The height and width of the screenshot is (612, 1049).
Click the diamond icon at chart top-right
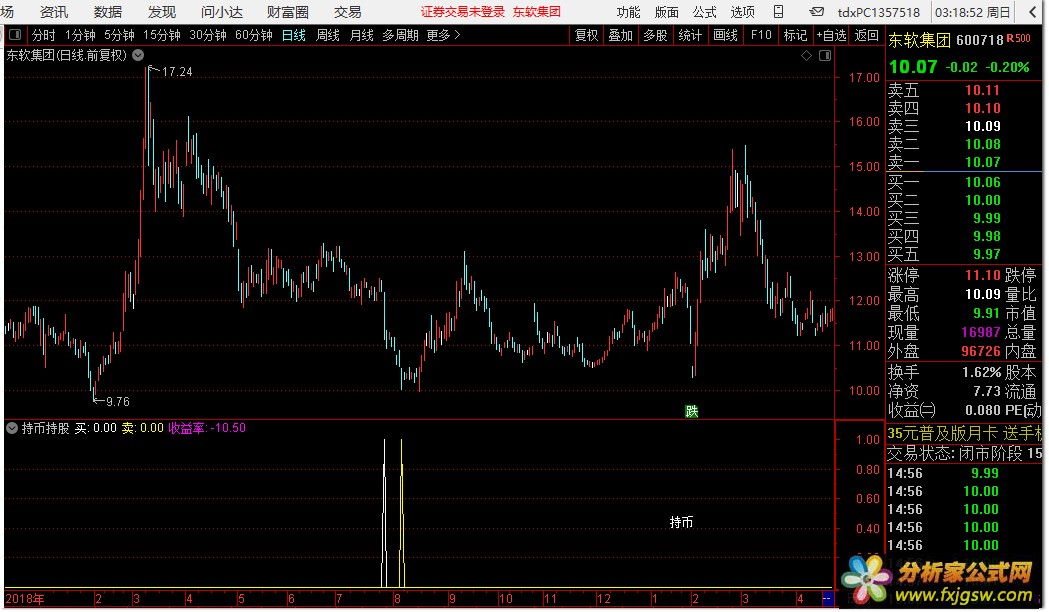[807, 56]
